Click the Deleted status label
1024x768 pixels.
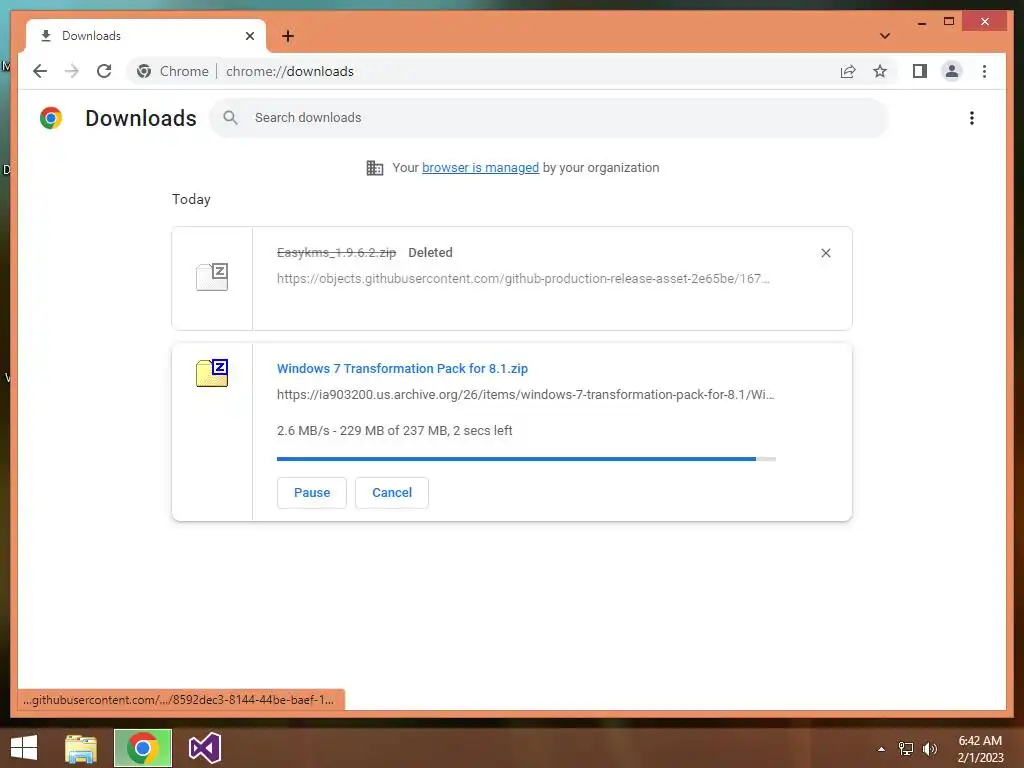click(430, 253)
